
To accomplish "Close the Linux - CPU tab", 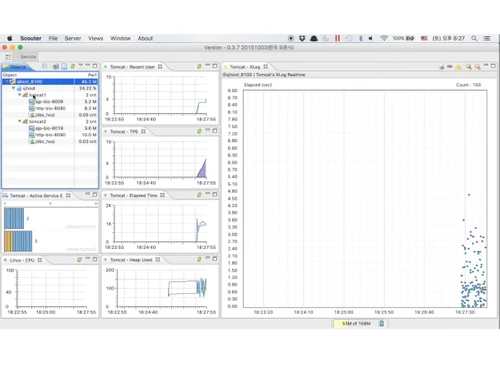I will pyautogui.click(x=40, y=260).
